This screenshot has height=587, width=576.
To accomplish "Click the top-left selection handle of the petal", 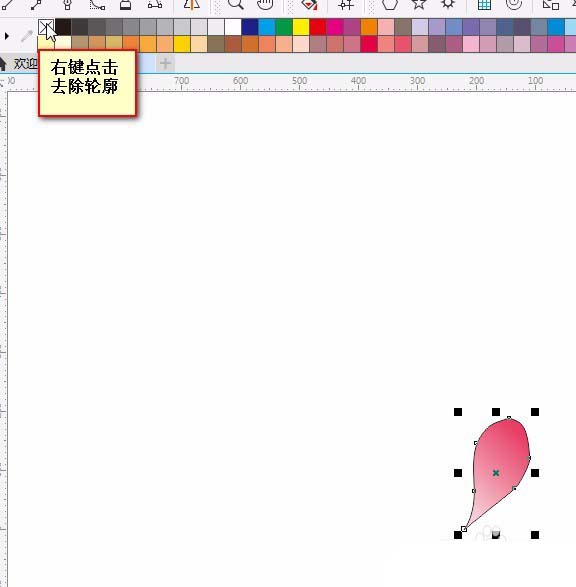I will click(458, 412).
